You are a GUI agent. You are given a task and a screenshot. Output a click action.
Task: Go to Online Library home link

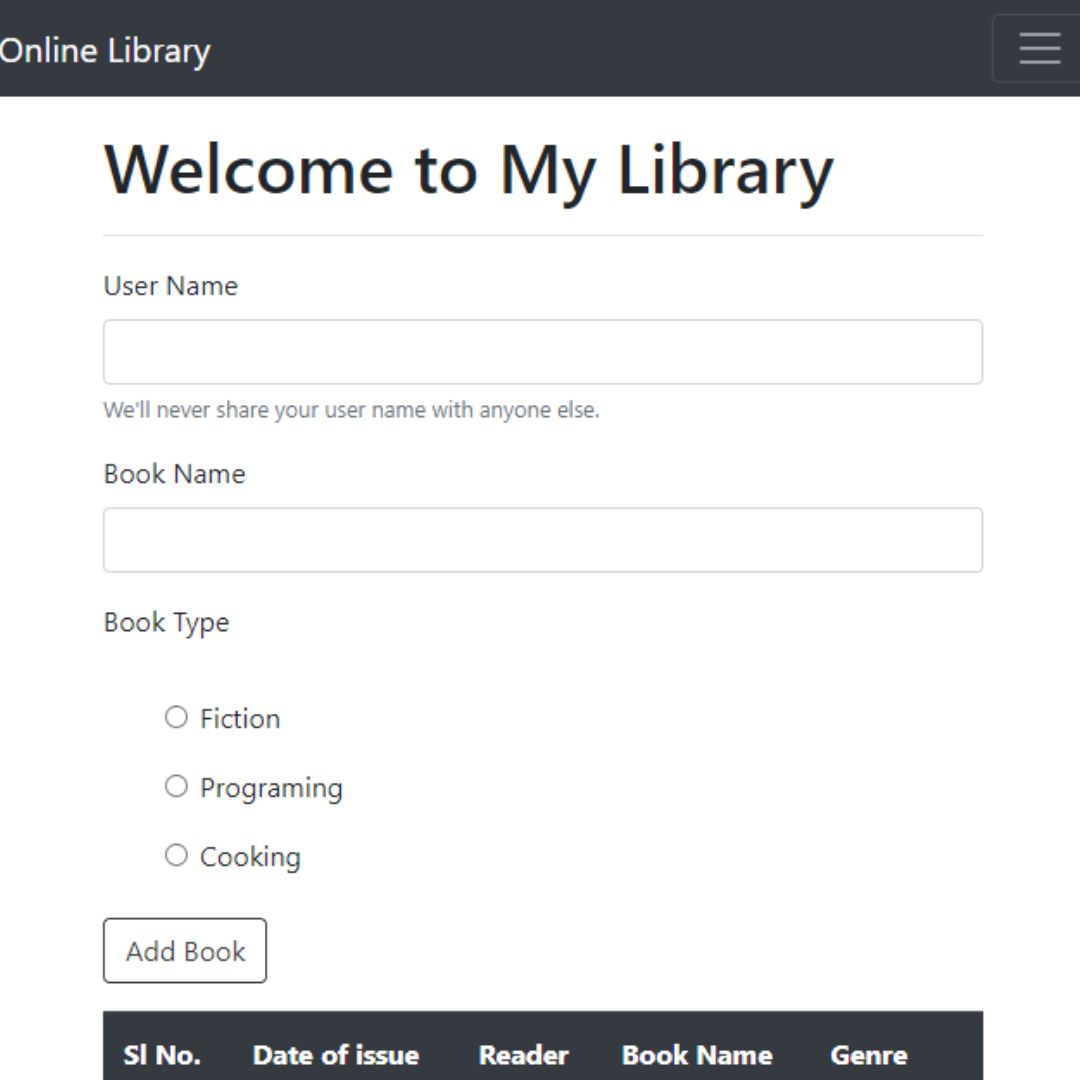coord(105,51)
